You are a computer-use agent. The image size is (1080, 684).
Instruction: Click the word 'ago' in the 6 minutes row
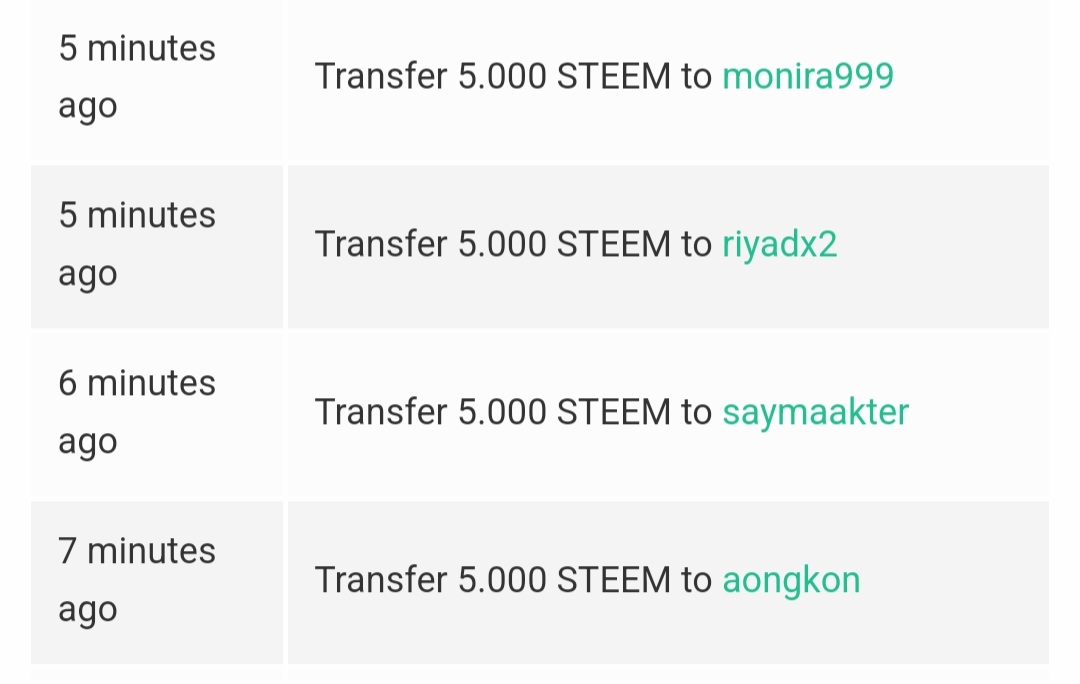87,444
